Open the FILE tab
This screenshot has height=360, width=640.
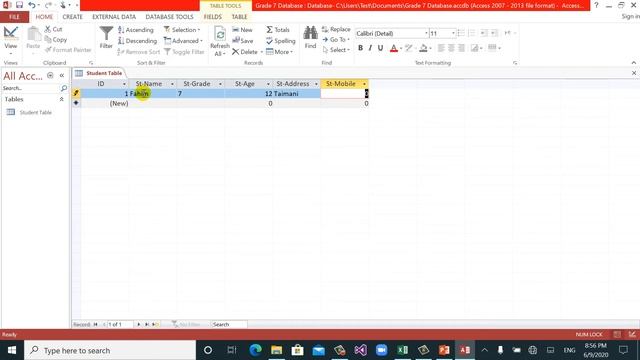(14, 17)
